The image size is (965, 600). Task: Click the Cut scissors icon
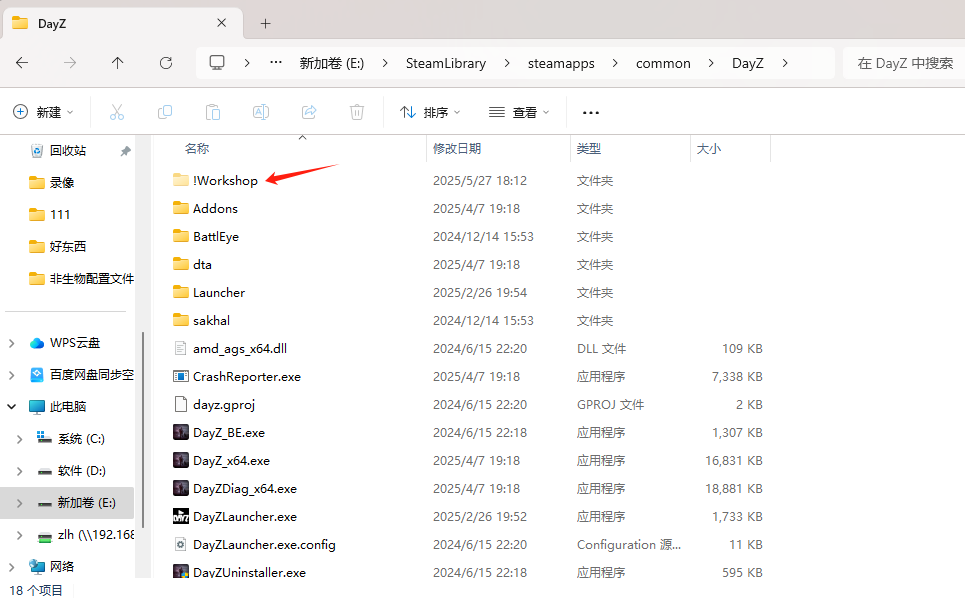116,112
